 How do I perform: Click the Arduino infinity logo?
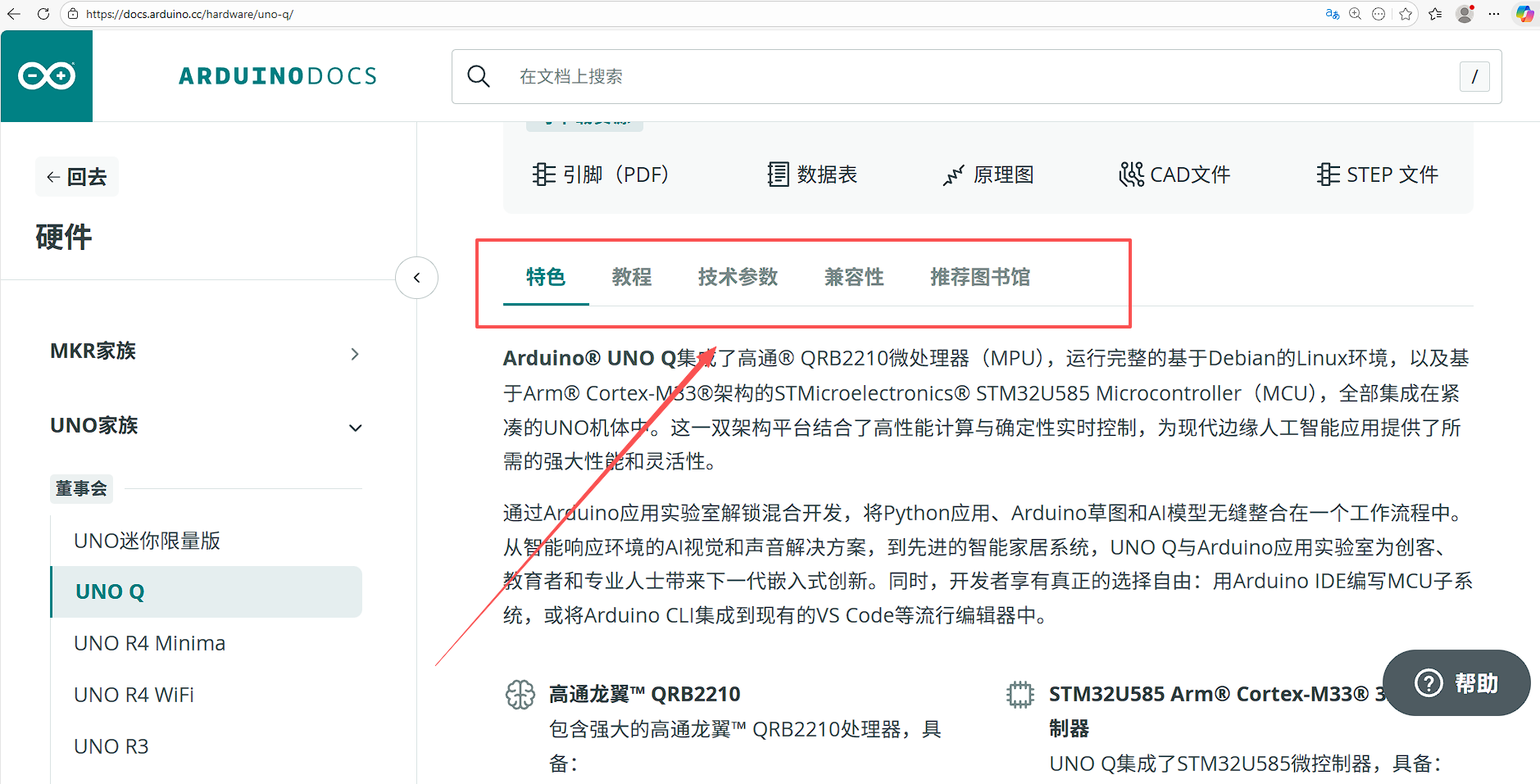click(x=47, y=76)
